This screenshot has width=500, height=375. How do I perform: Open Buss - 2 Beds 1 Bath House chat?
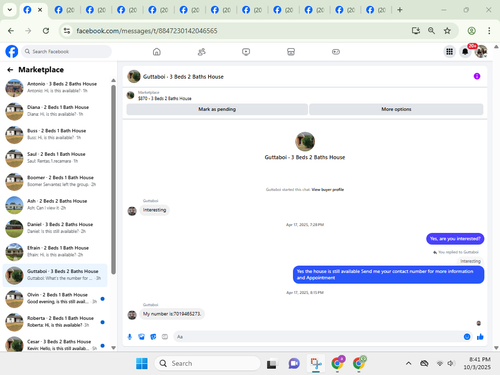pyautogui.click(x=55, y=134)
